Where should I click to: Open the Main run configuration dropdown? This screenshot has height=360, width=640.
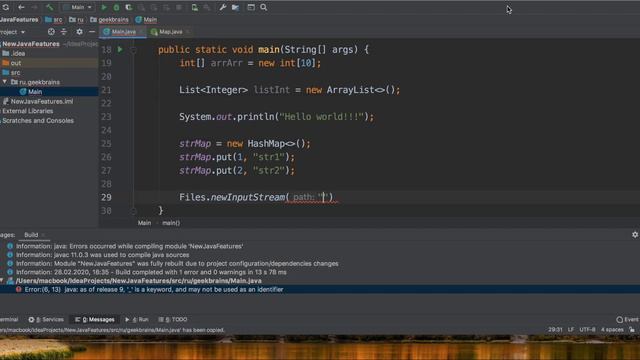coord(78,7)
